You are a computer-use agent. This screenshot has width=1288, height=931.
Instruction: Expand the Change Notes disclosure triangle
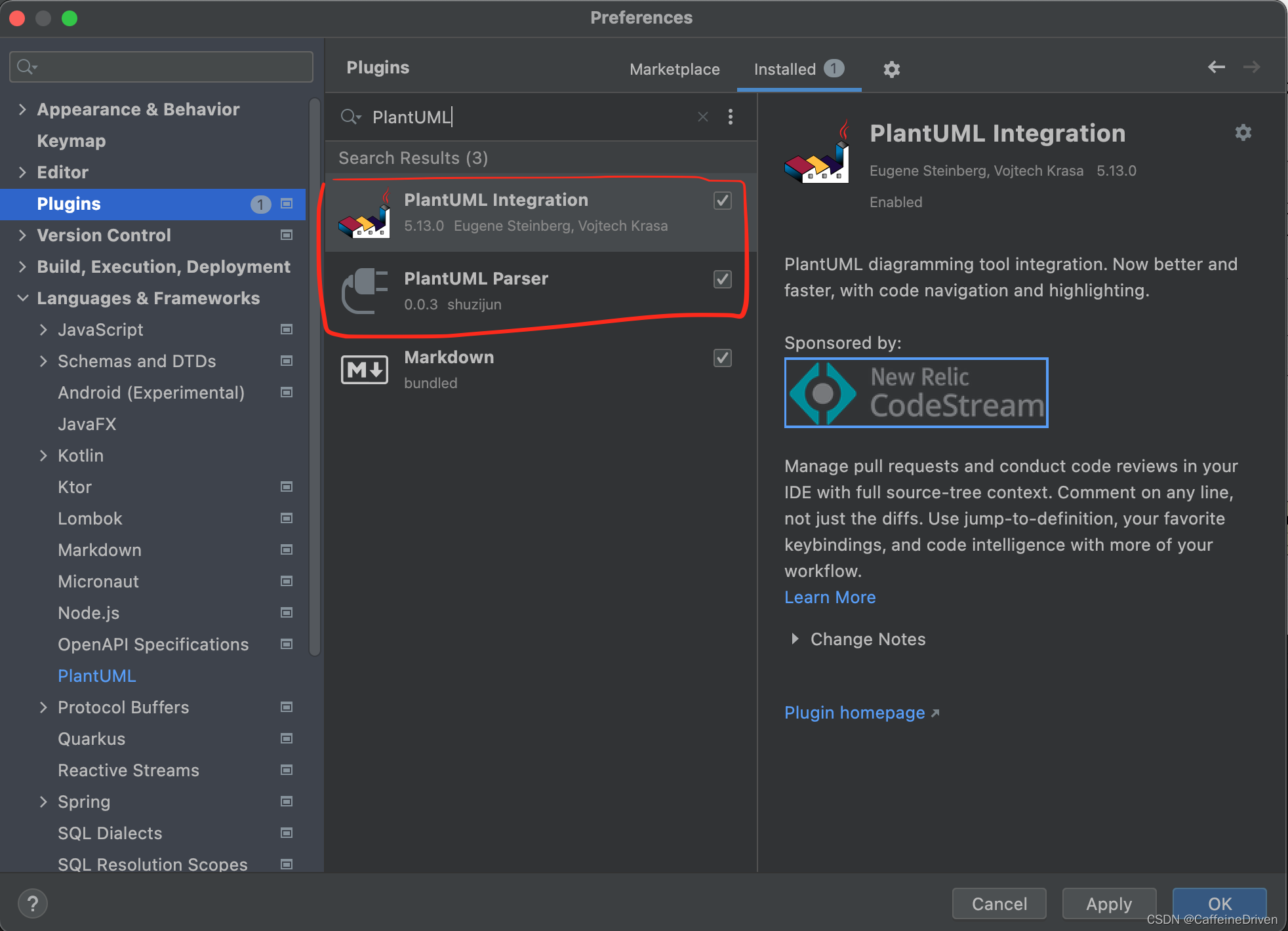(795, 639)
